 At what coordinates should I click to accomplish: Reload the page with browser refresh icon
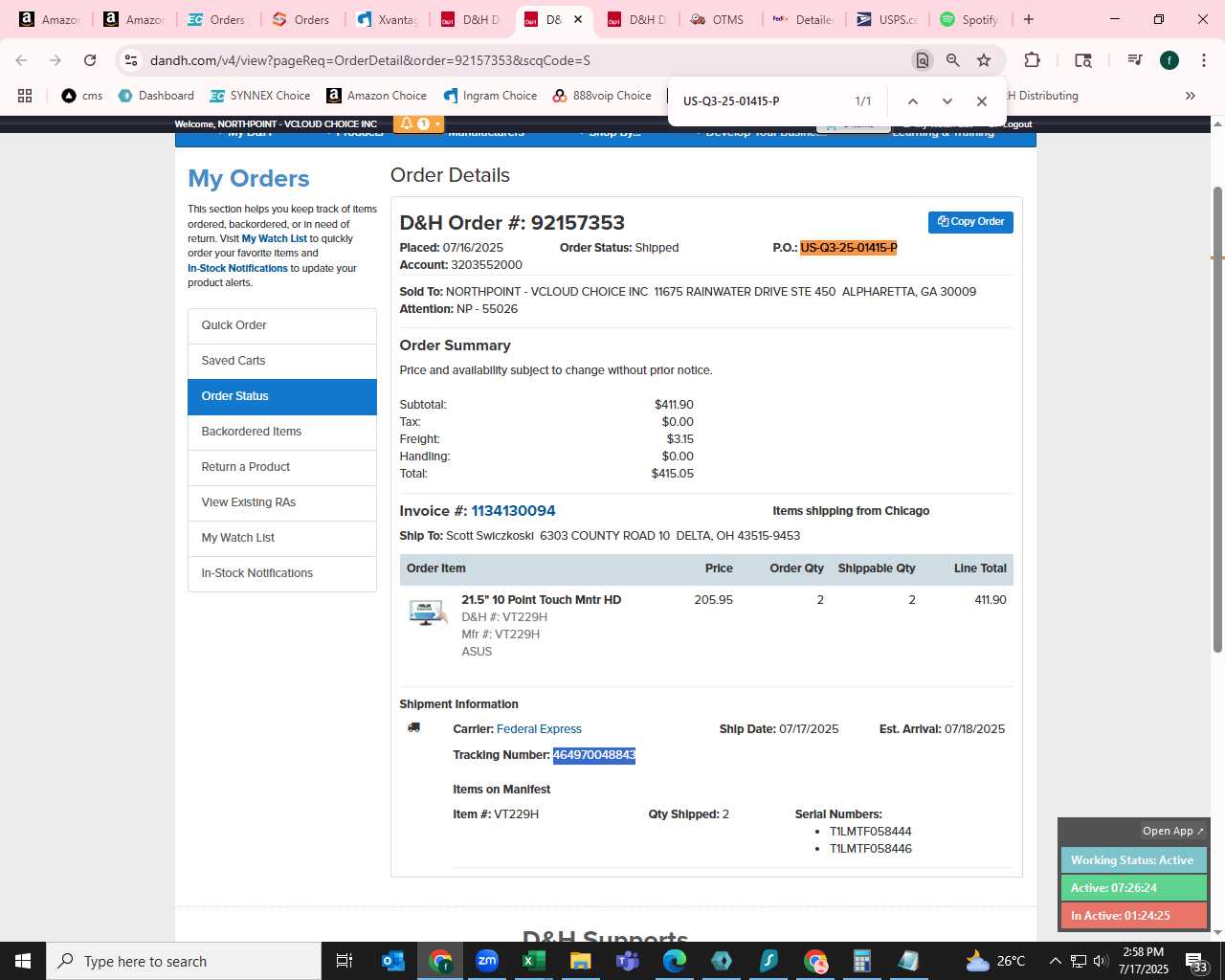(x=90, y=60)
